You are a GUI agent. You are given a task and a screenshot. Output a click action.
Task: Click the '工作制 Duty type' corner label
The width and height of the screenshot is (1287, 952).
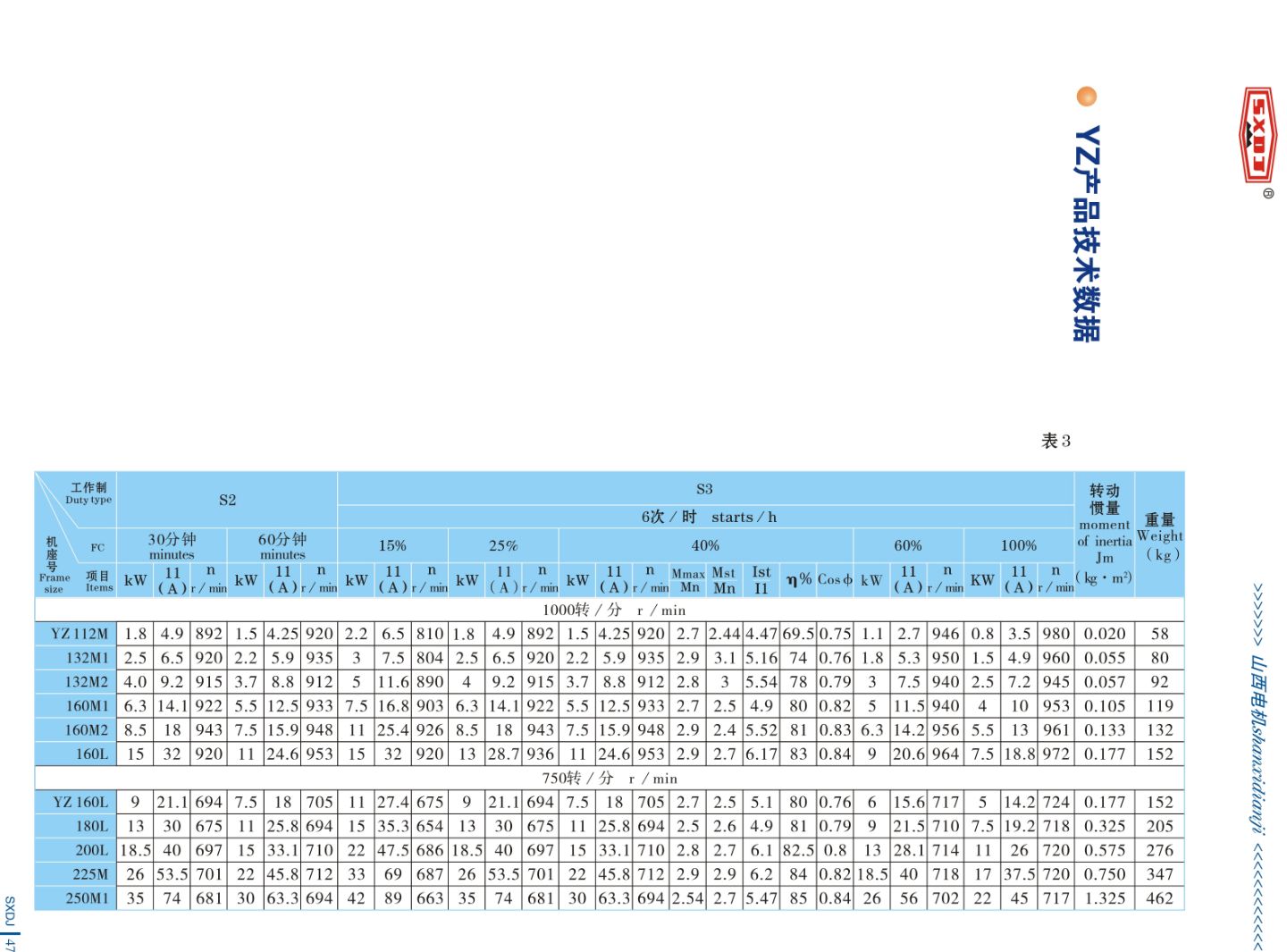click(88, 493)
